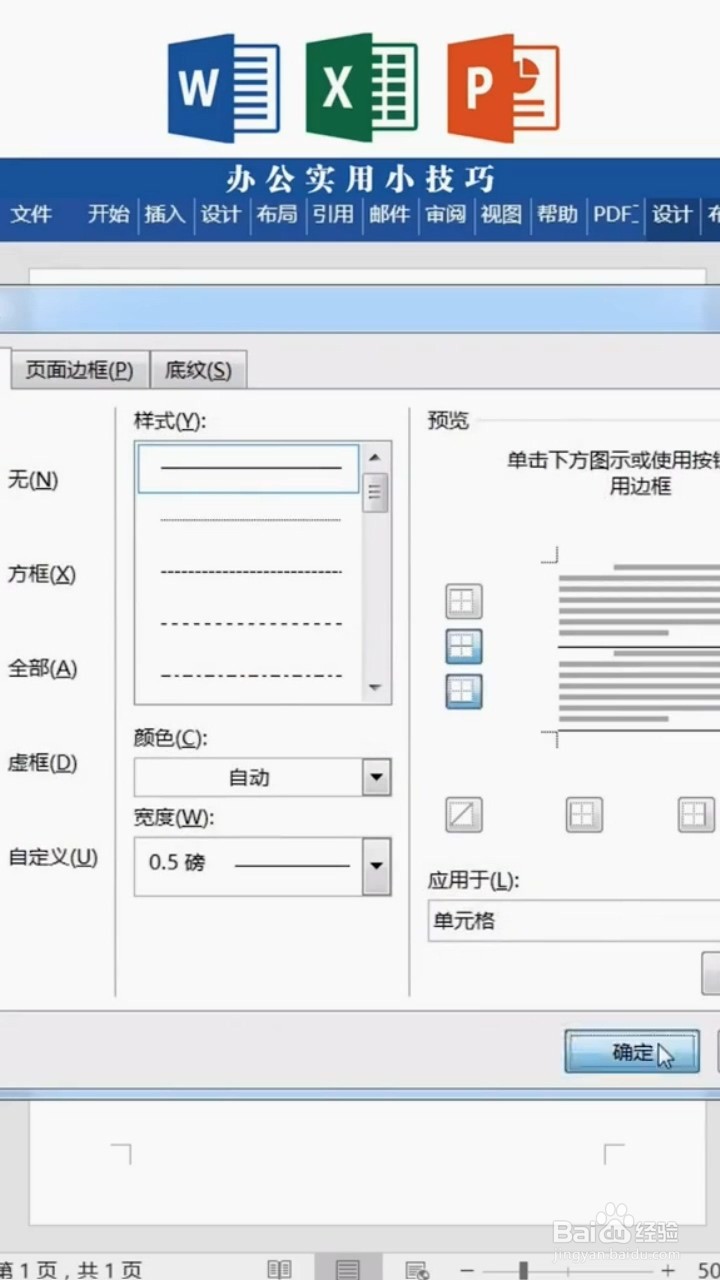Switch to the 开始 ribbon tab
Screen dimensions: 720x1280
tap(108, 214)
